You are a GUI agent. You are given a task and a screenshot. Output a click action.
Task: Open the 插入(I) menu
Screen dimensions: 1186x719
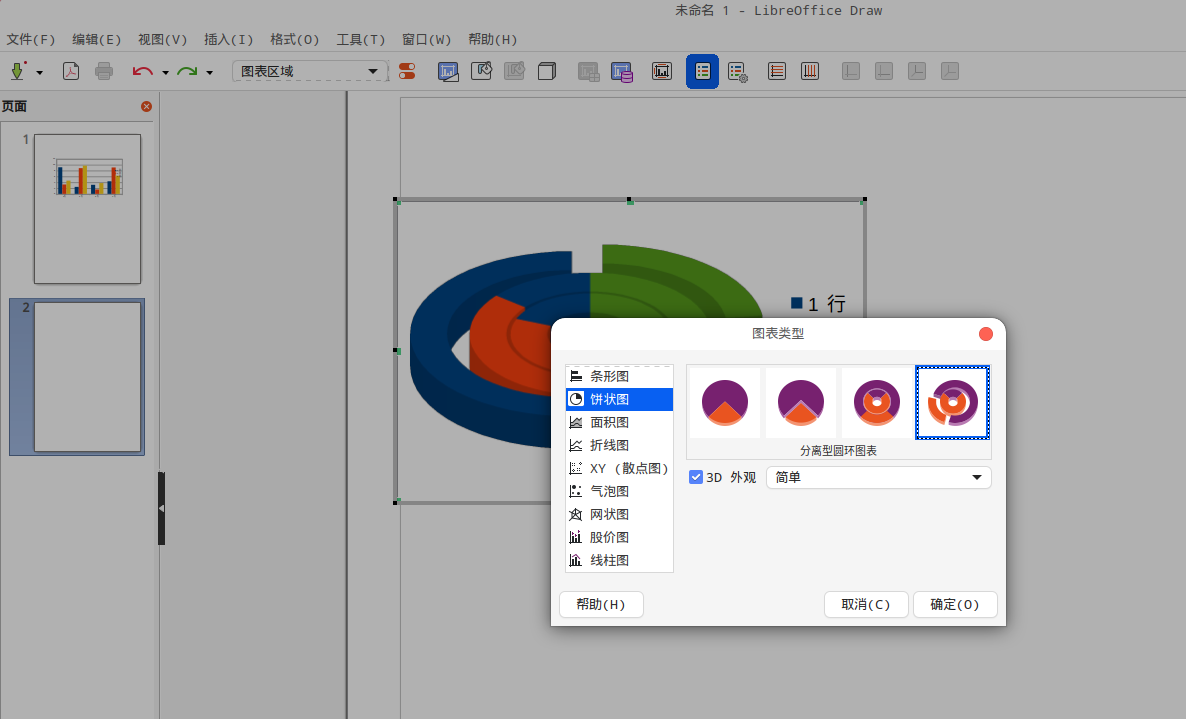(x=228, y=40)
